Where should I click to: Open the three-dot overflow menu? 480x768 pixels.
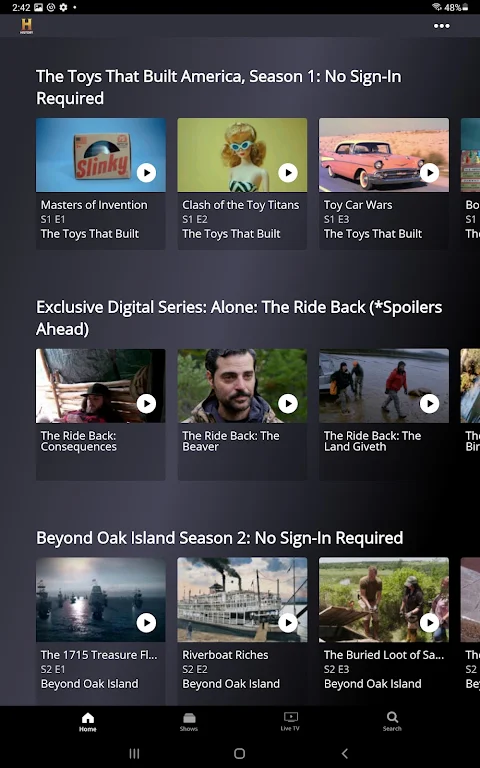(441, 26)
